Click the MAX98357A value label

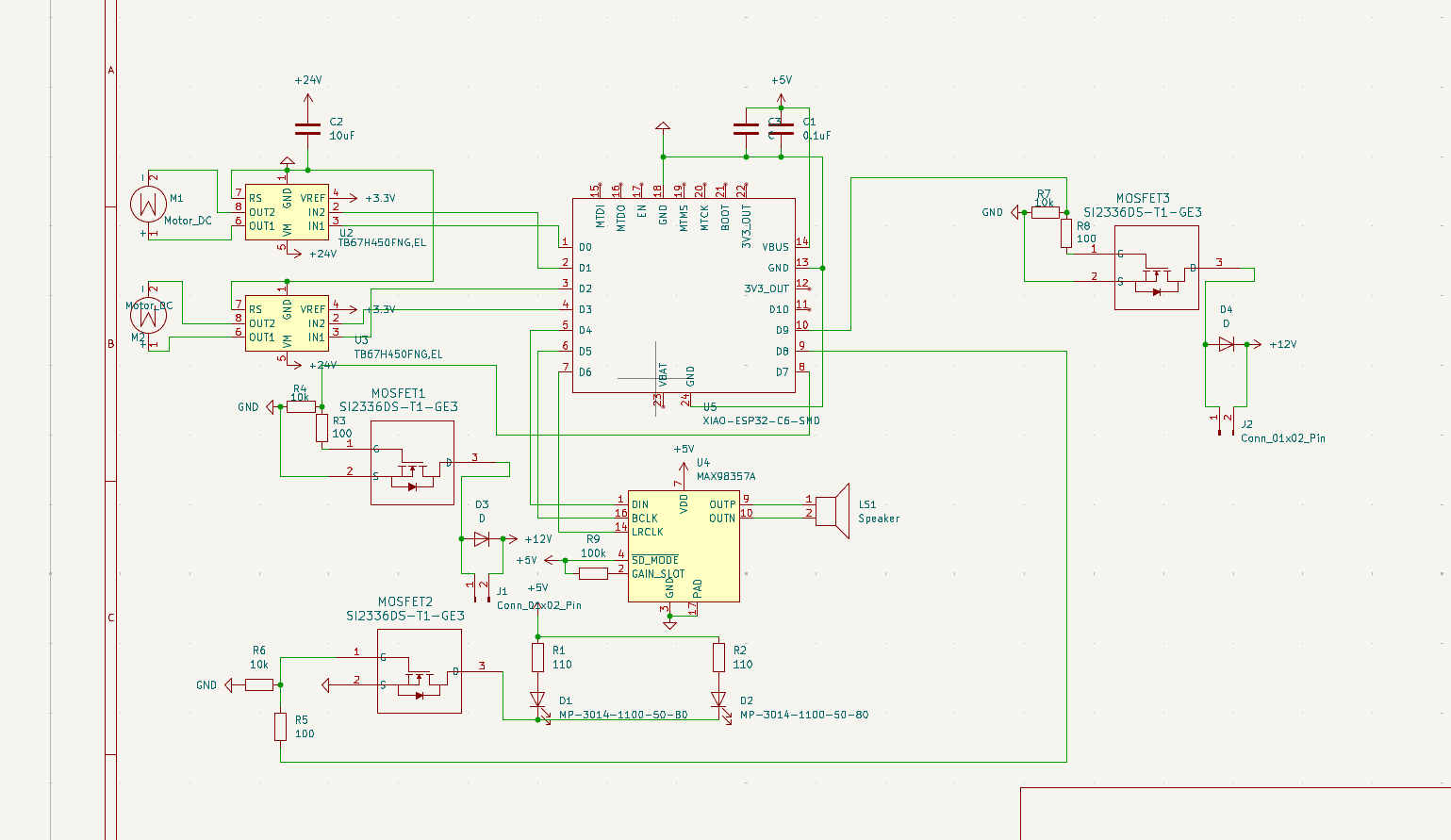(726, 477)
